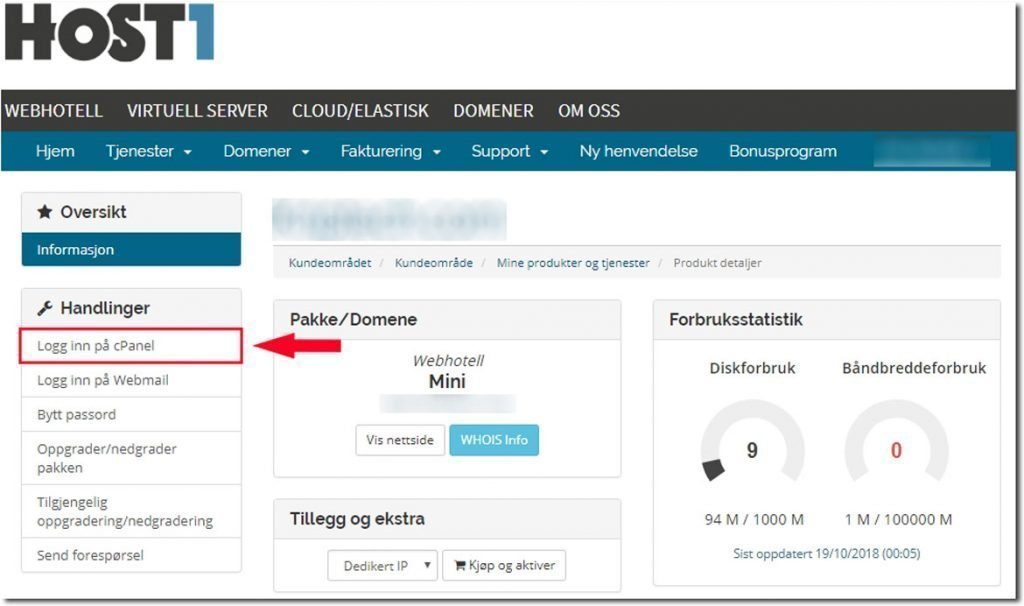This screenshot has width=1024, height=606.
Task: Click Logg inn på Webmail
Action: [131, 380]
